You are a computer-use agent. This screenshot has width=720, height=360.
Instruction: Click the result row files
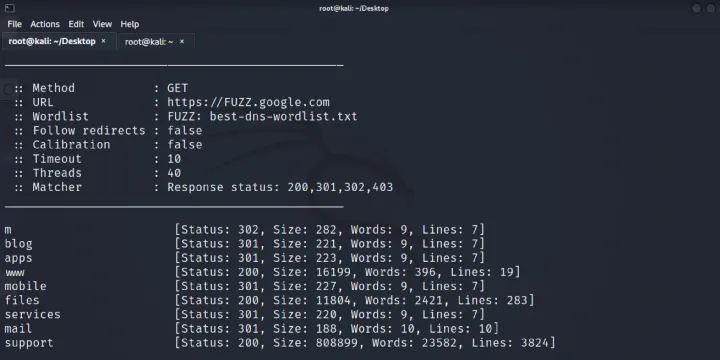(270, 300)
